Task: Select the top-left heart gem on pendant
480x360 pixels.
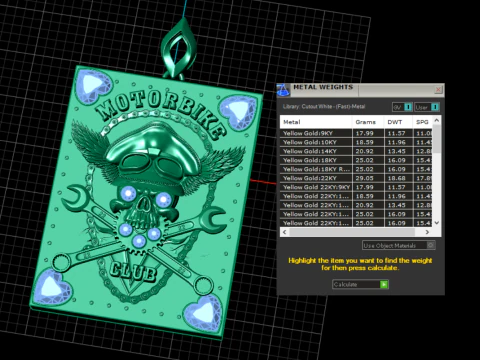Action: coord(93,86)
